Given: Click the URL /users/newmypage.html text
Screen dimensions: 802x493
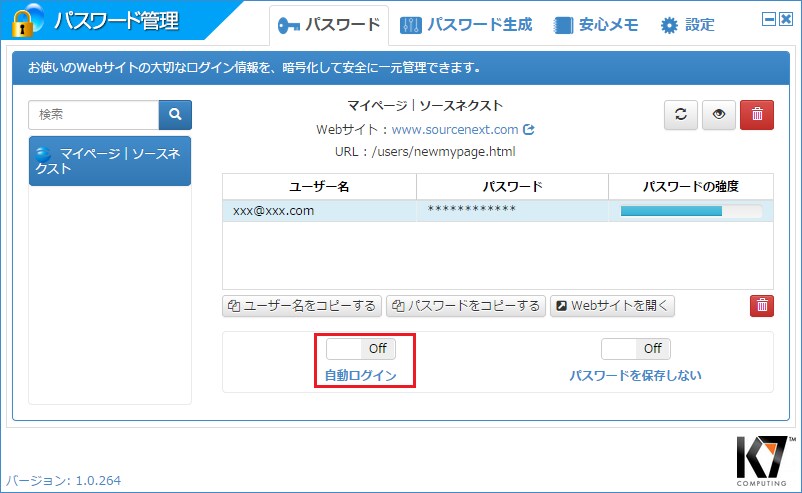Looking at the screenshot, I should click(x=425, y=152).
